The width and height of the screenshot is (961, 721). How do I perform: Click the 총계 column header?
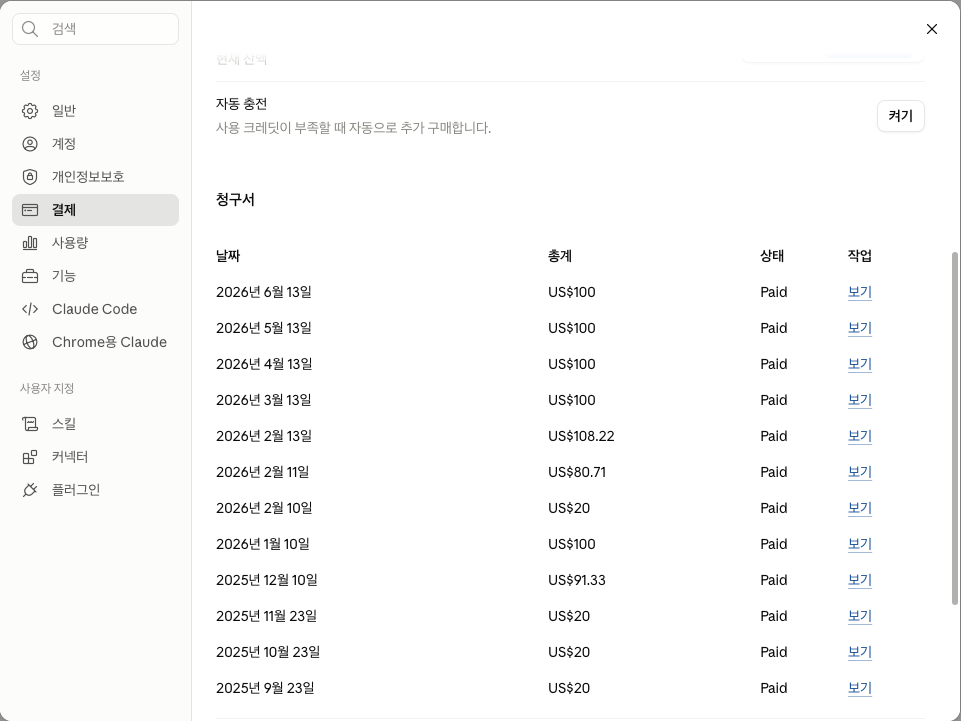tap(560, 256)
